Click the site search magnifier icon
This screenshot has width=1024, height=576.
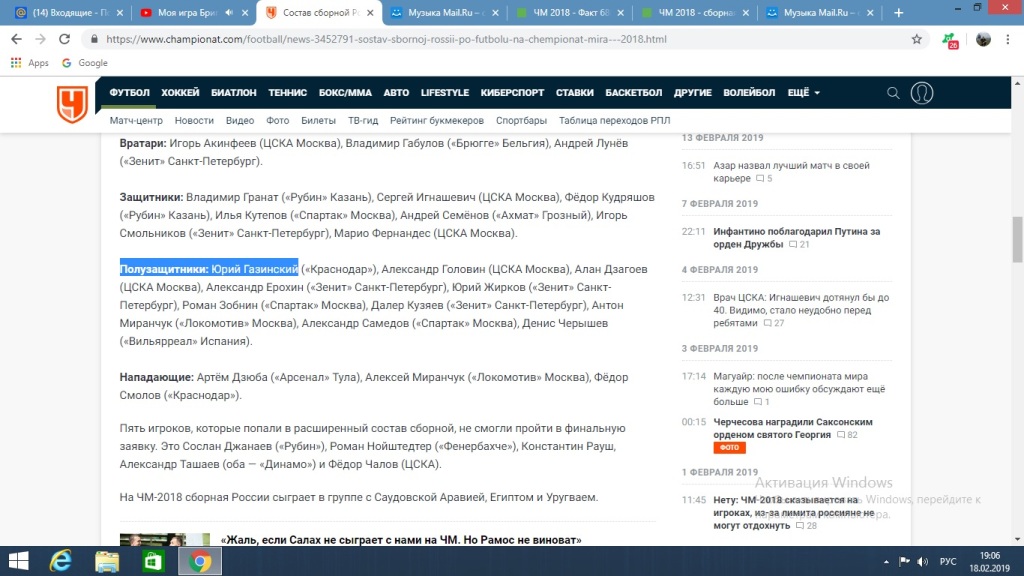tap(893, 93)
